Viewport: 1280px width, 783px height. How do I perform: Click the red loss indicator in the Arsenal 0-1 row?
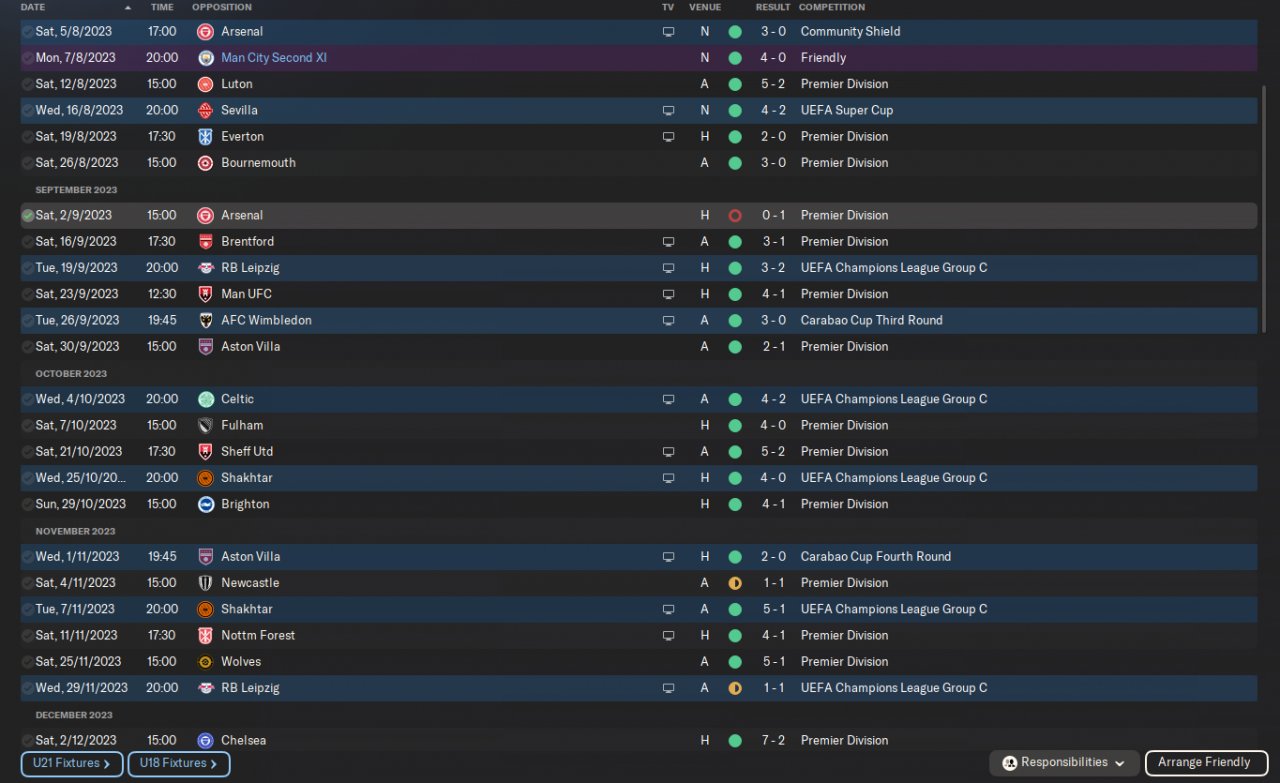pyautogui.click(x=735, y=215)
